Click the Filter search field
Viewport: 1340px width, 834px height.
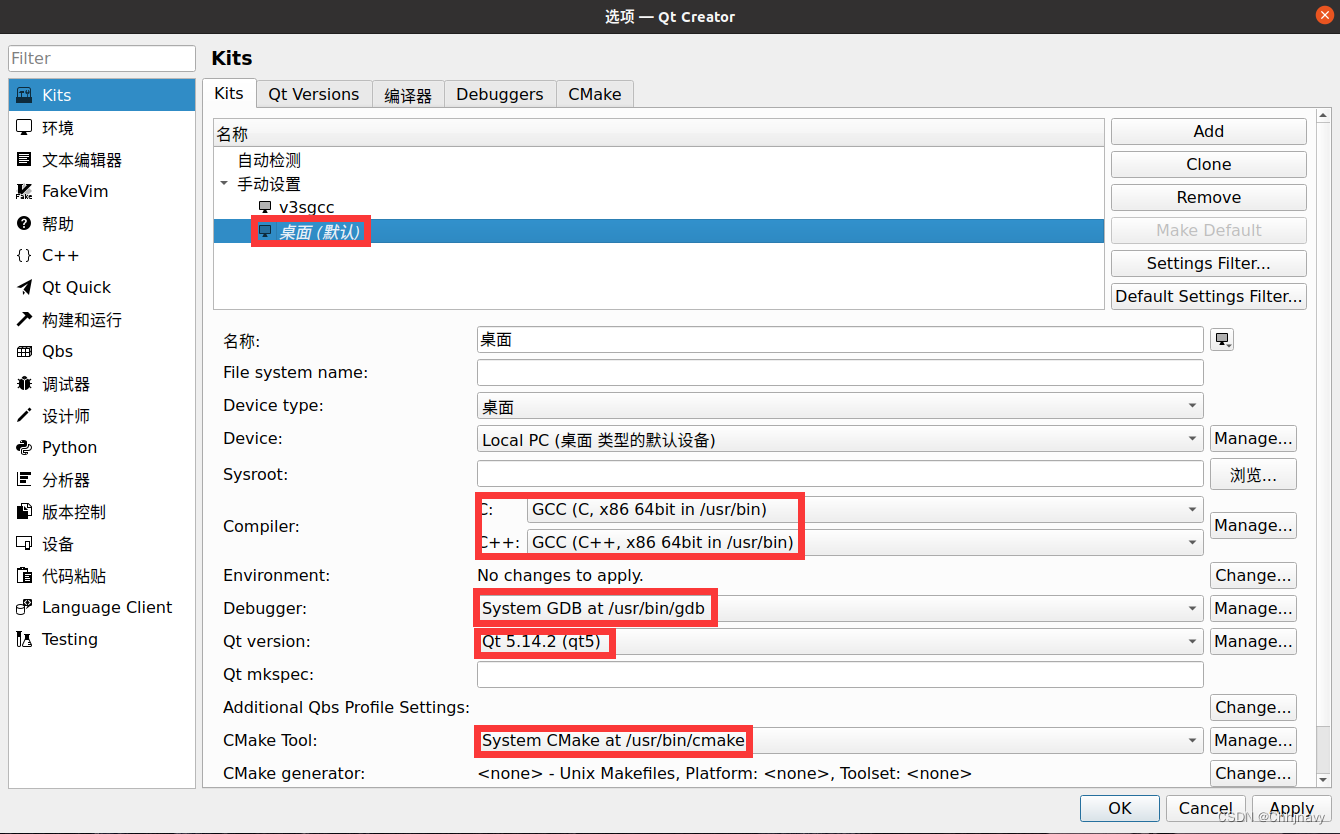(100, 58)
